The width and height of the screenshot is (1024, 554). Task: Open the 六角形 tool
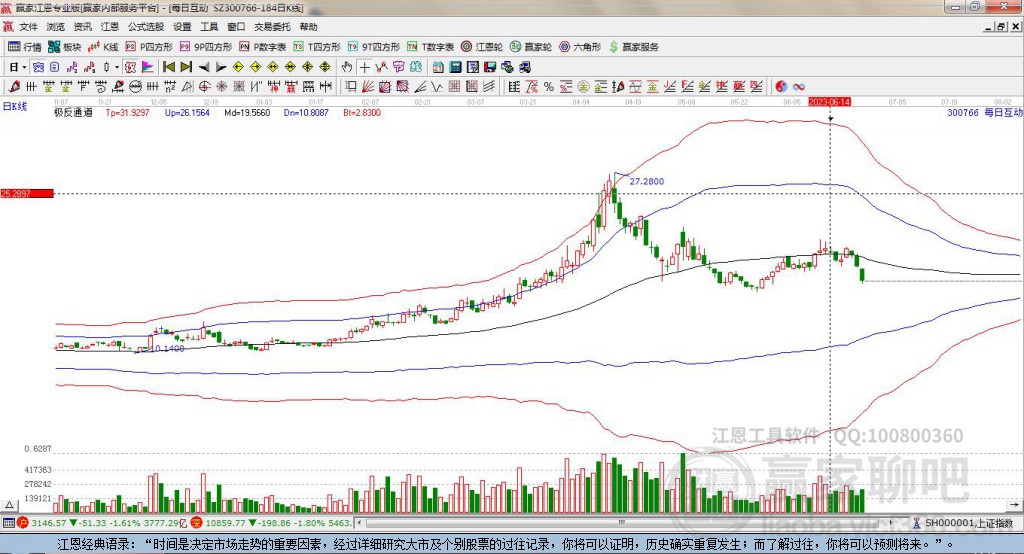[580, 47]
